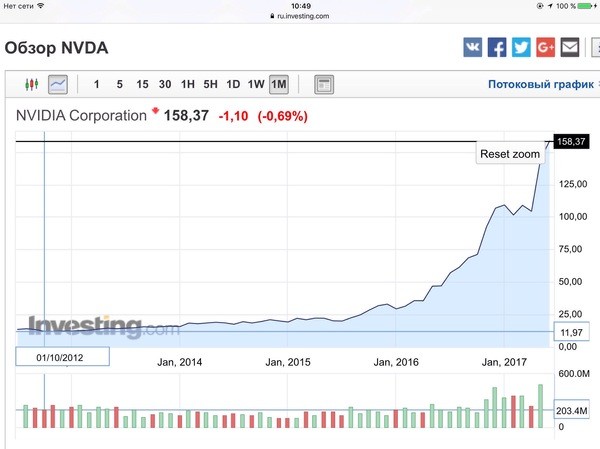Choose the 5H timeframe
The width and height of the screenshot is (600, 449).
click(x=210, y=84)
